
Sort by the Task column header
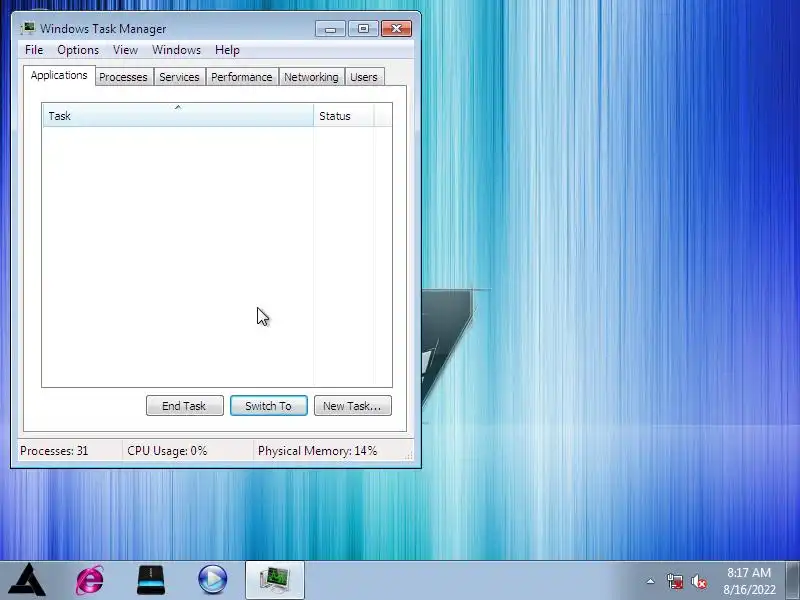[178, 115]
